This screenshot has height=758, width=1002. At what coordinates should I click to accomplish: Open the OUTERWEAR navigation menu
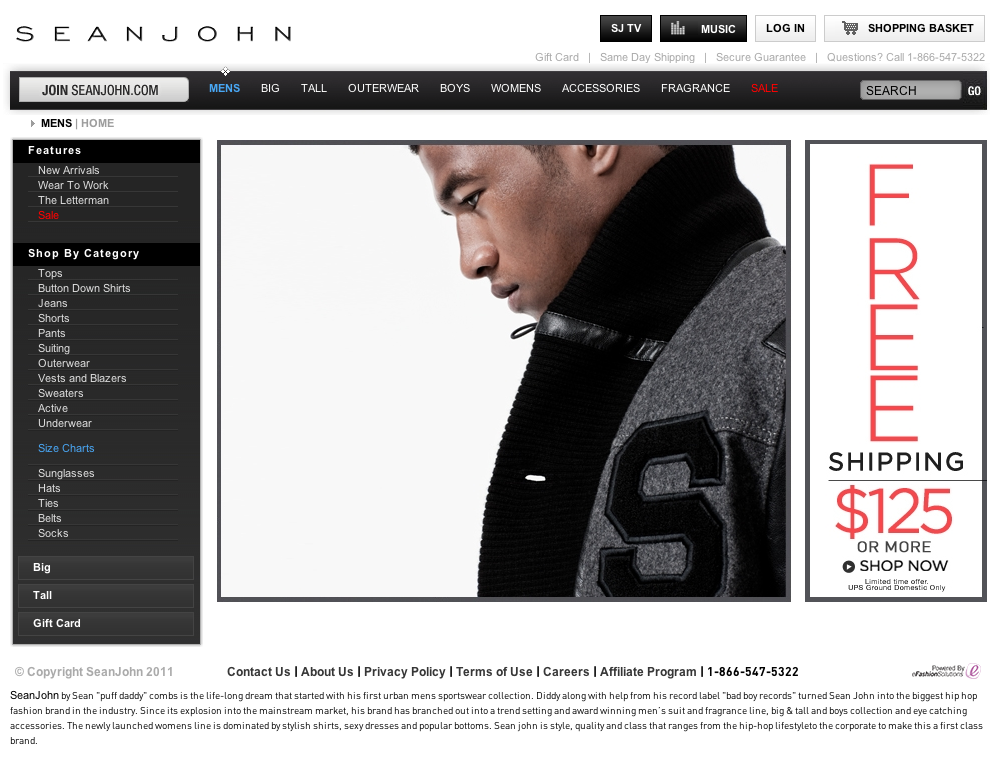[383, 88]
